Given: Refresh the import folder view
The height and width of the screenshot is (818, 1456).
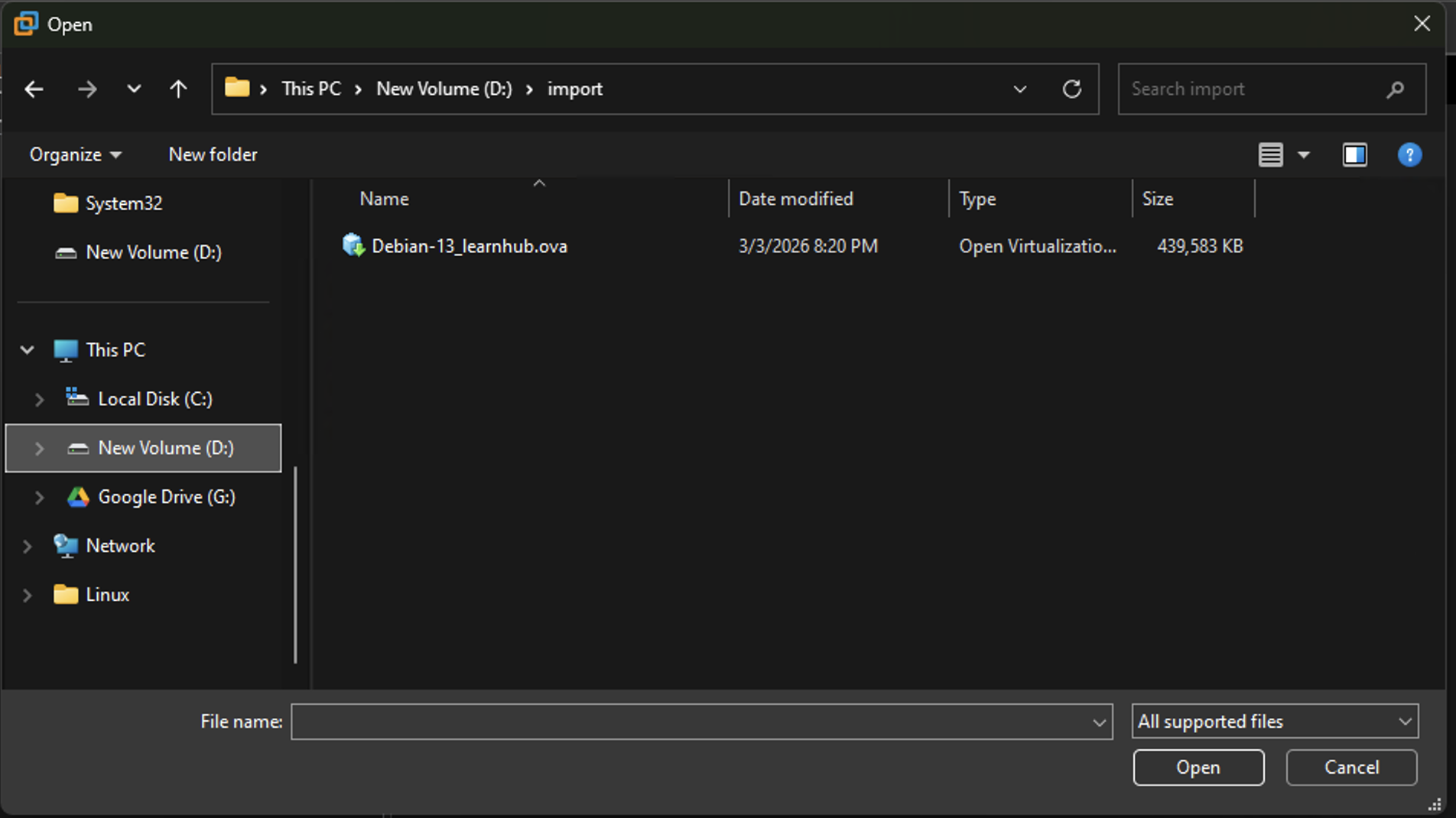Looking at the screenshot, I should [1072, 89].
